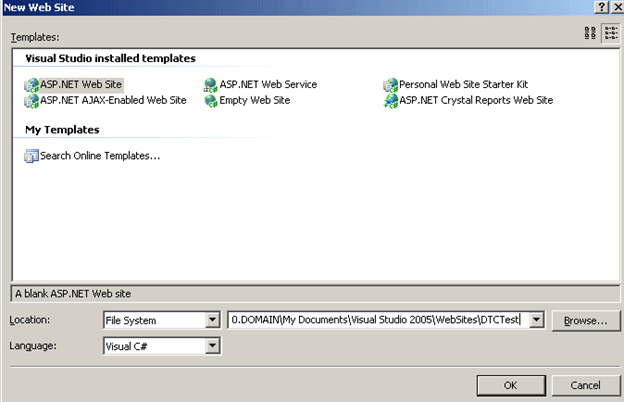Select the ASP.NET Web Site template icon

(31, 85)
